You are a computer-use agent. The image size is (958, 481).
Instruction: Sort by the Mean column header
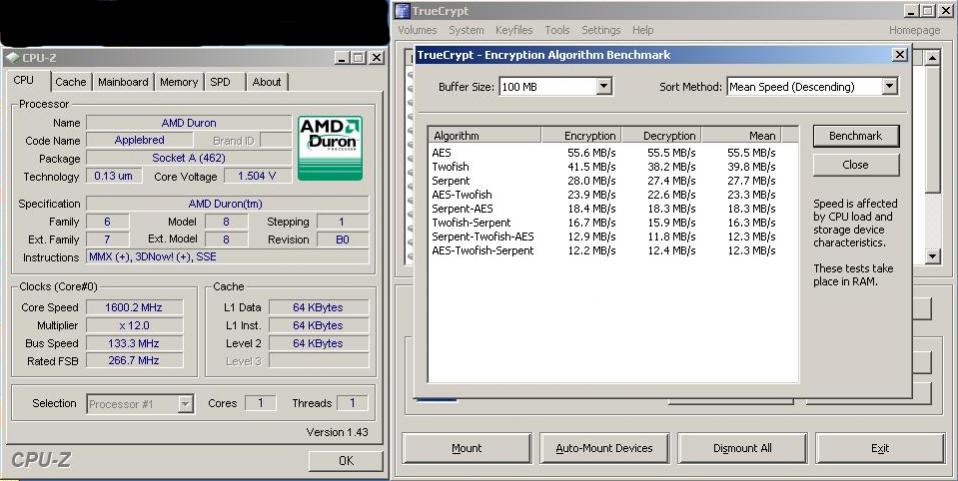[740, 135]
